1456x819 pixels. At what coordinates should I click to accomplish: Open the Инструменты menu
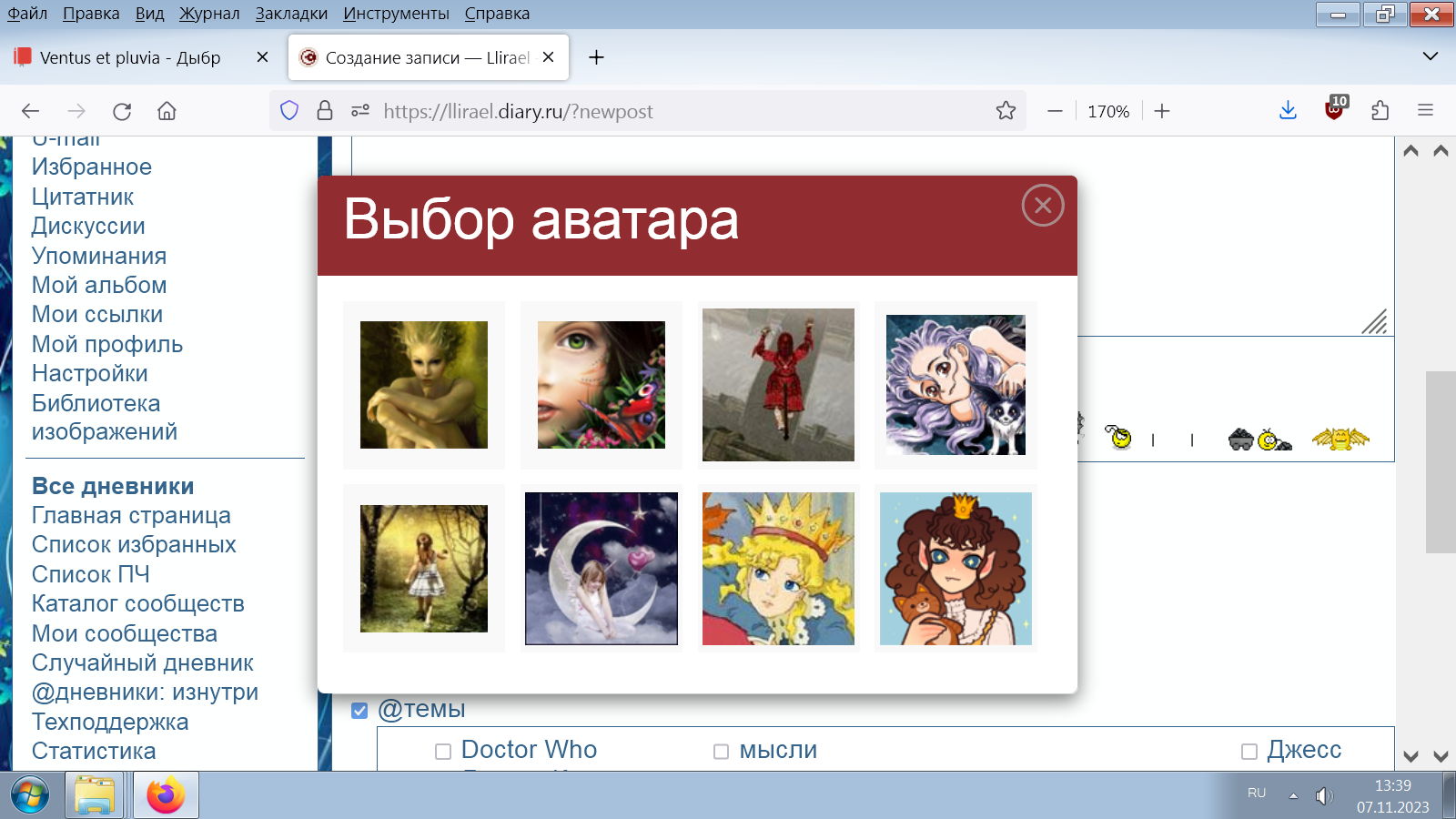(396, 14)
